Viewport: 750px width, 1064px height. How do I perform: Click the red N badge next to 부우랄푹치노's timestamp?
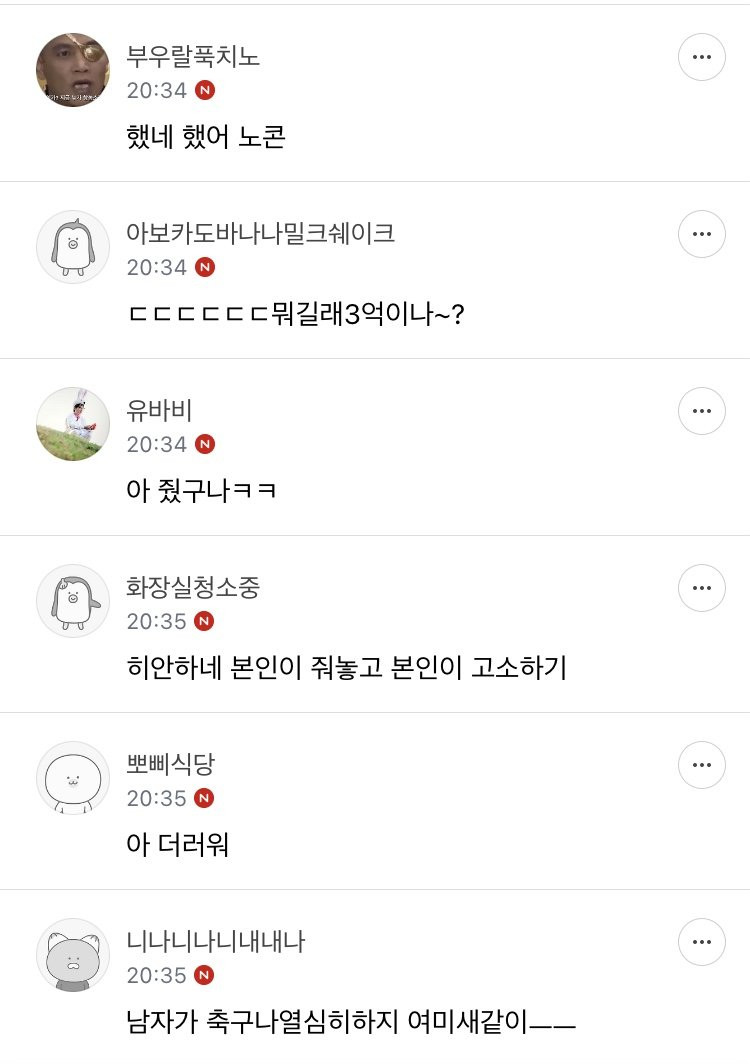pyautogui.click(x=205, y=90)
